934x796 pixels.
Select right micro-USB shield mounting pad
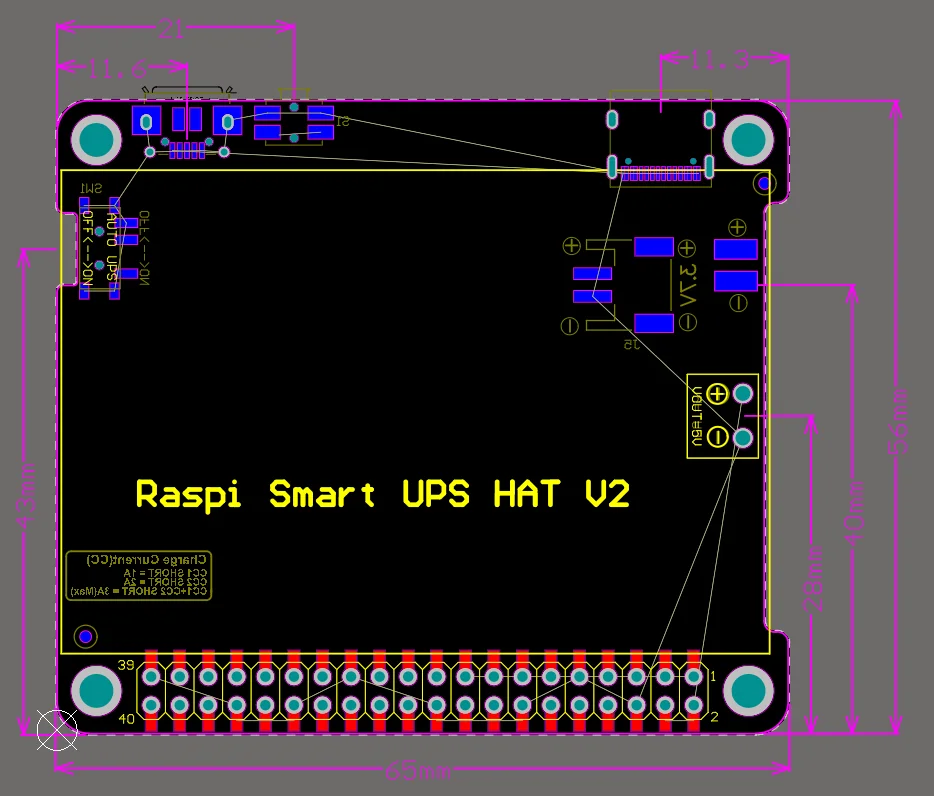pos(227,121)
